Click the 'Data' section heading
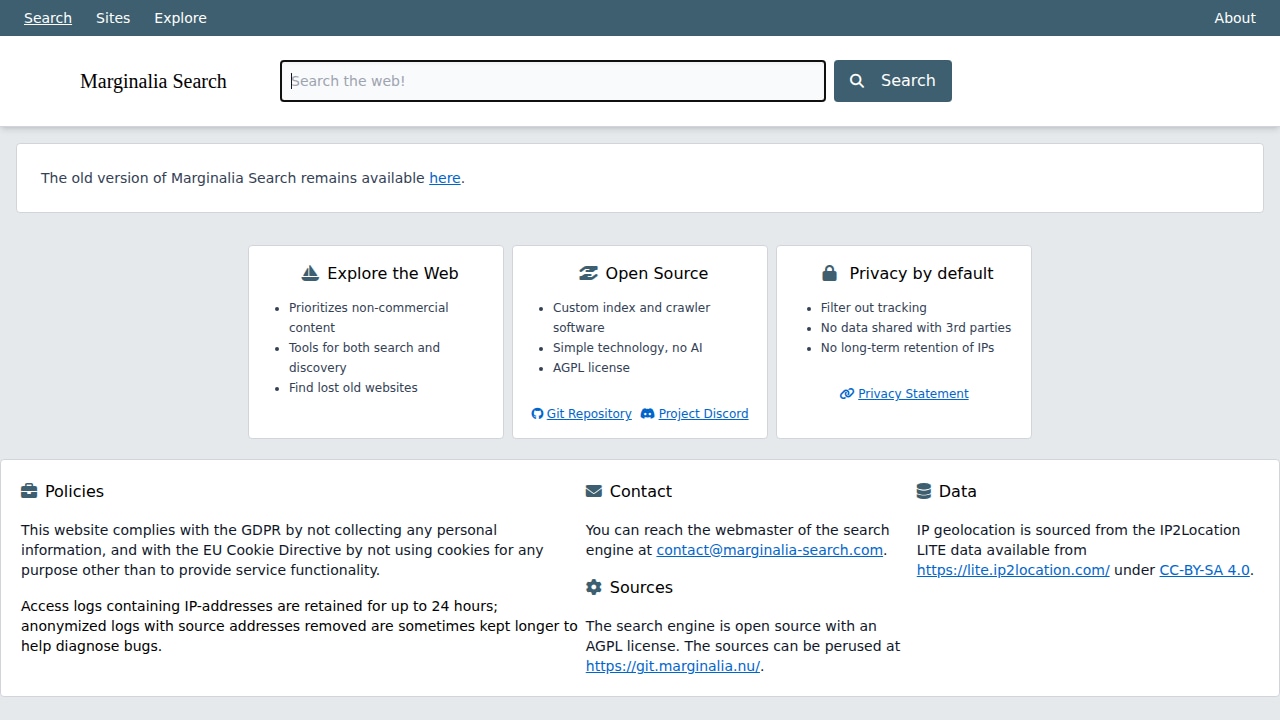 (958, 491)
